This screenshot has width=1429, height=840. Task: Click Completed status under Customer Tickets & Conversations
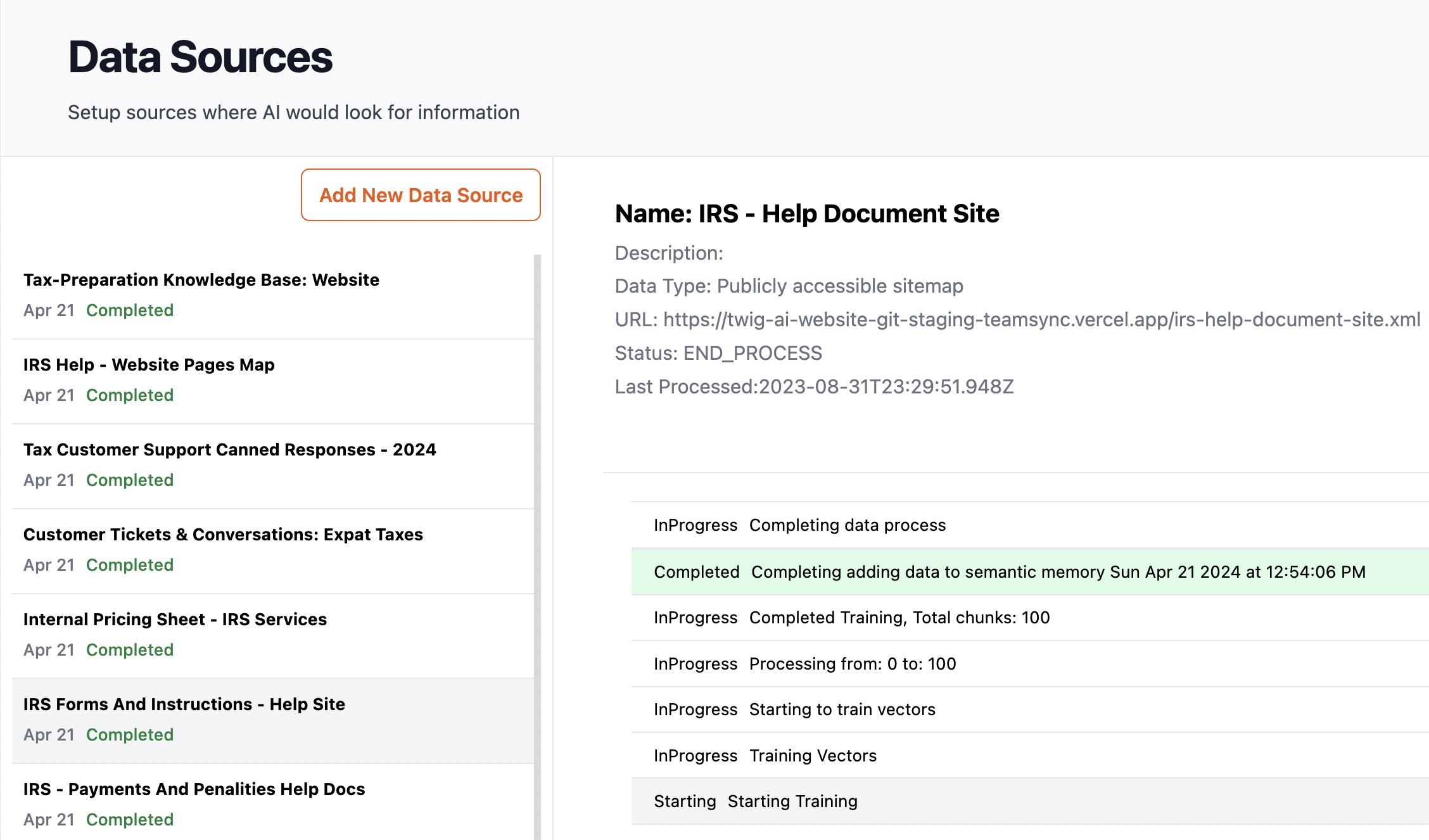point(130,565)
